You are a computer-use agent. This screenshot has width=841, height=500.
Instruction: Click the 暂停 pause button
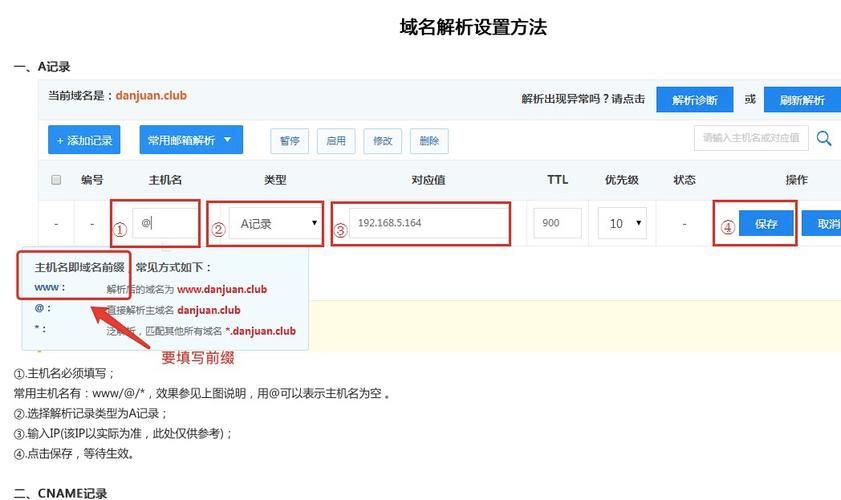(x=289, y=141)
